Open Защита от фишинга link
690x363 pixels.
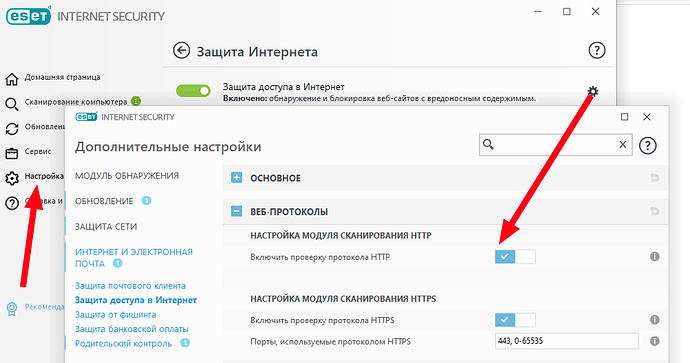point(115,315)
